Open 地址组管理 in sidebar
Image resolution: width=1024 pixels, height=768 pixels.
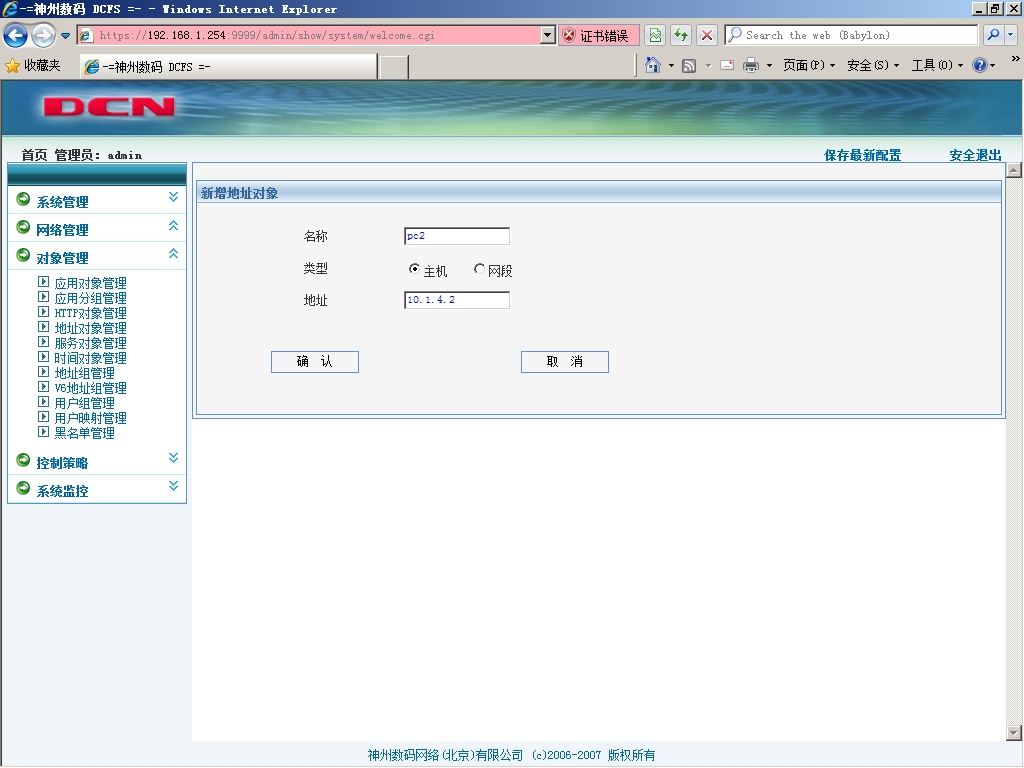(85, 373)
